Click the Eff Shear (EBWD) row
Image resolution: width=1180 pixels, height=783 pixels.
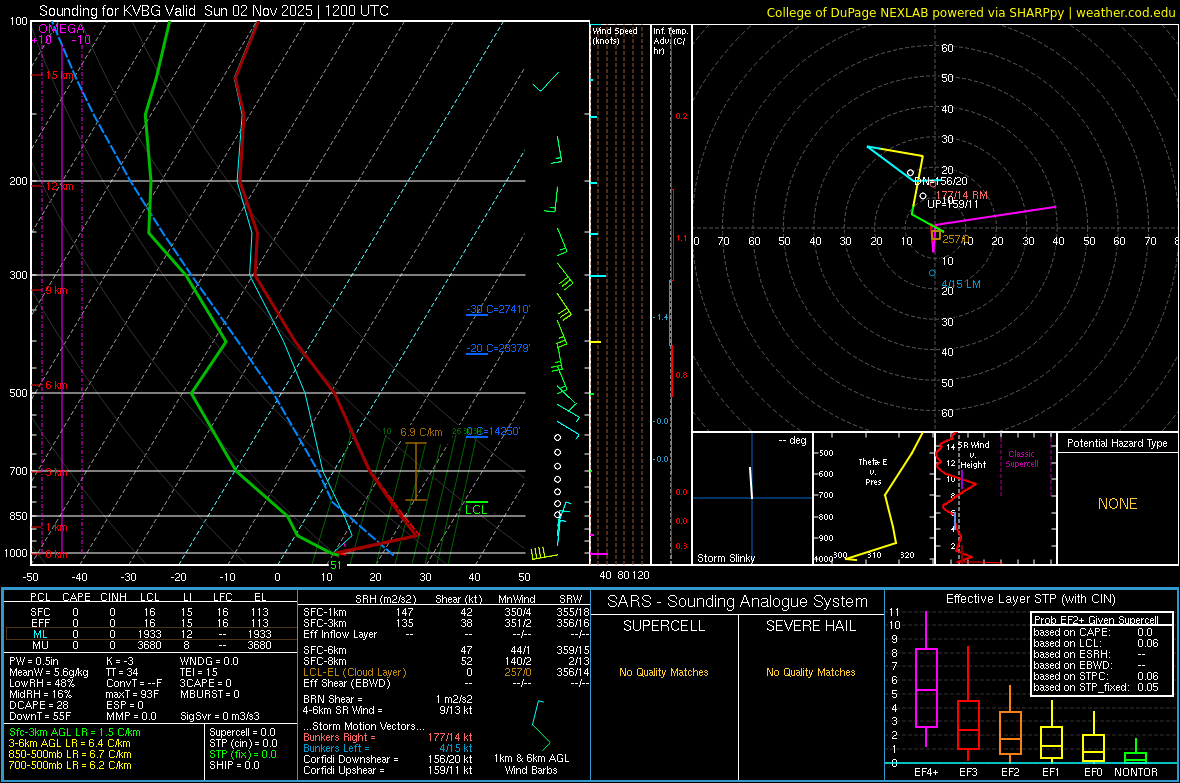pyautogui.click(x=445, y=683)
